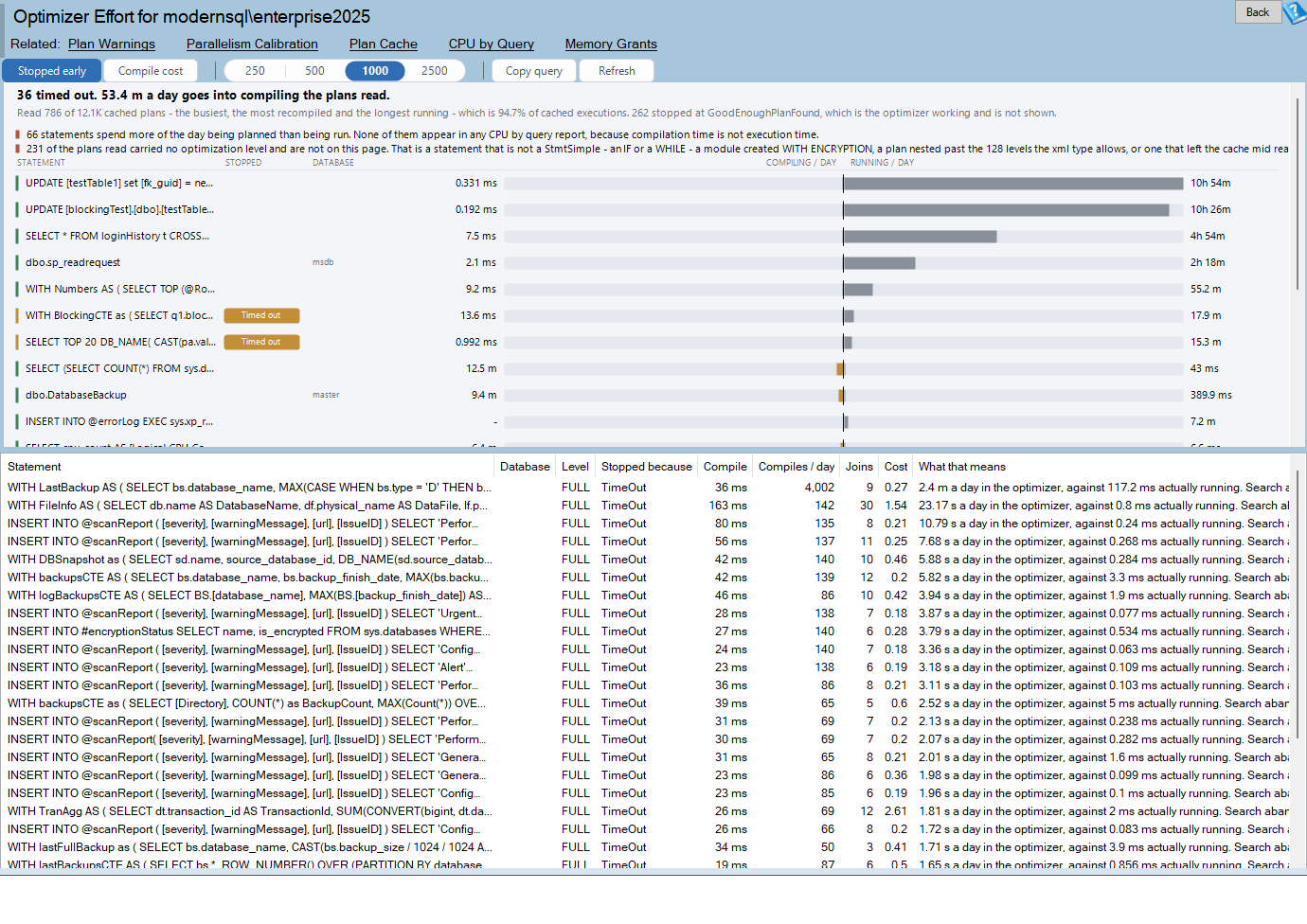
Task: Open the CPU by Query link
Action: (x=492, y=44)
